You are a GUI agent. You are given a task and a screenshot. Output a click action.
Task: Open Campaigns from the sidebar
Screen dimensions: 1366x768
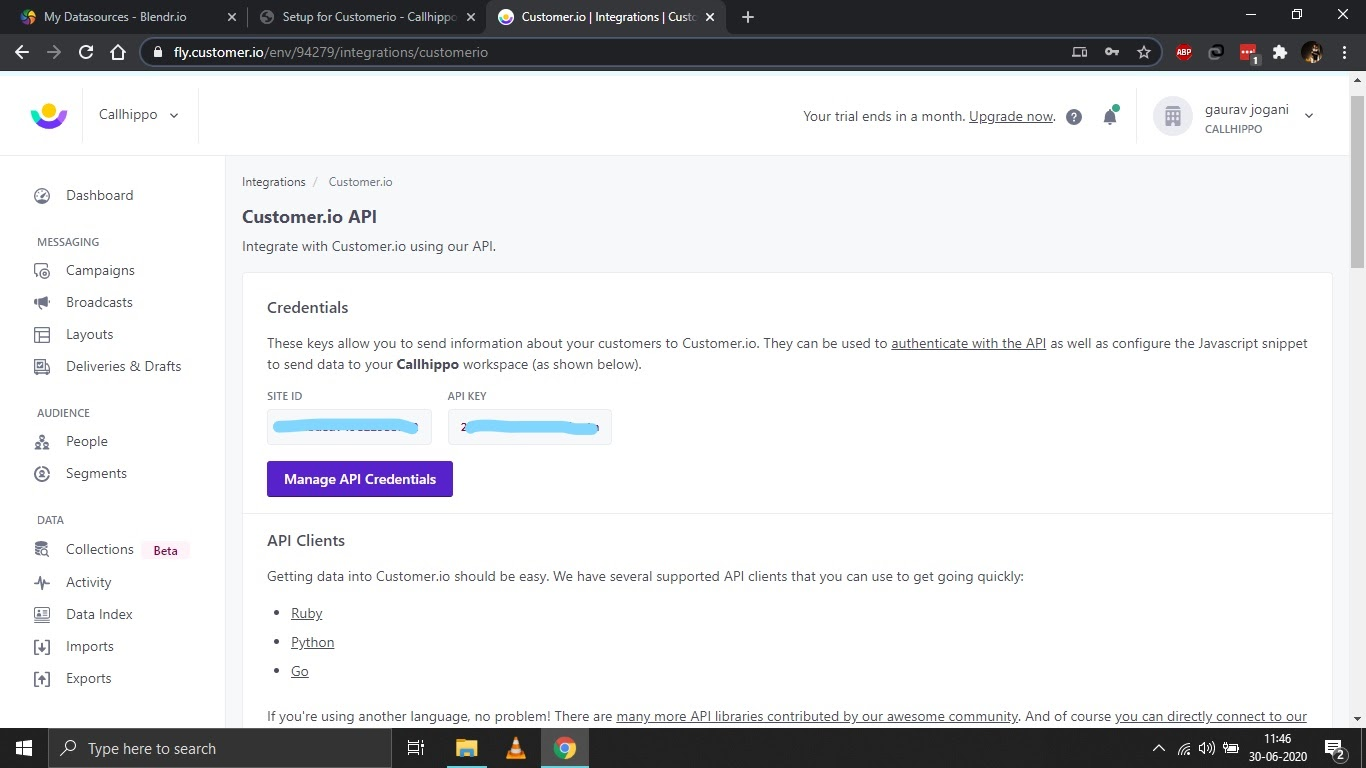pos(100,271)
